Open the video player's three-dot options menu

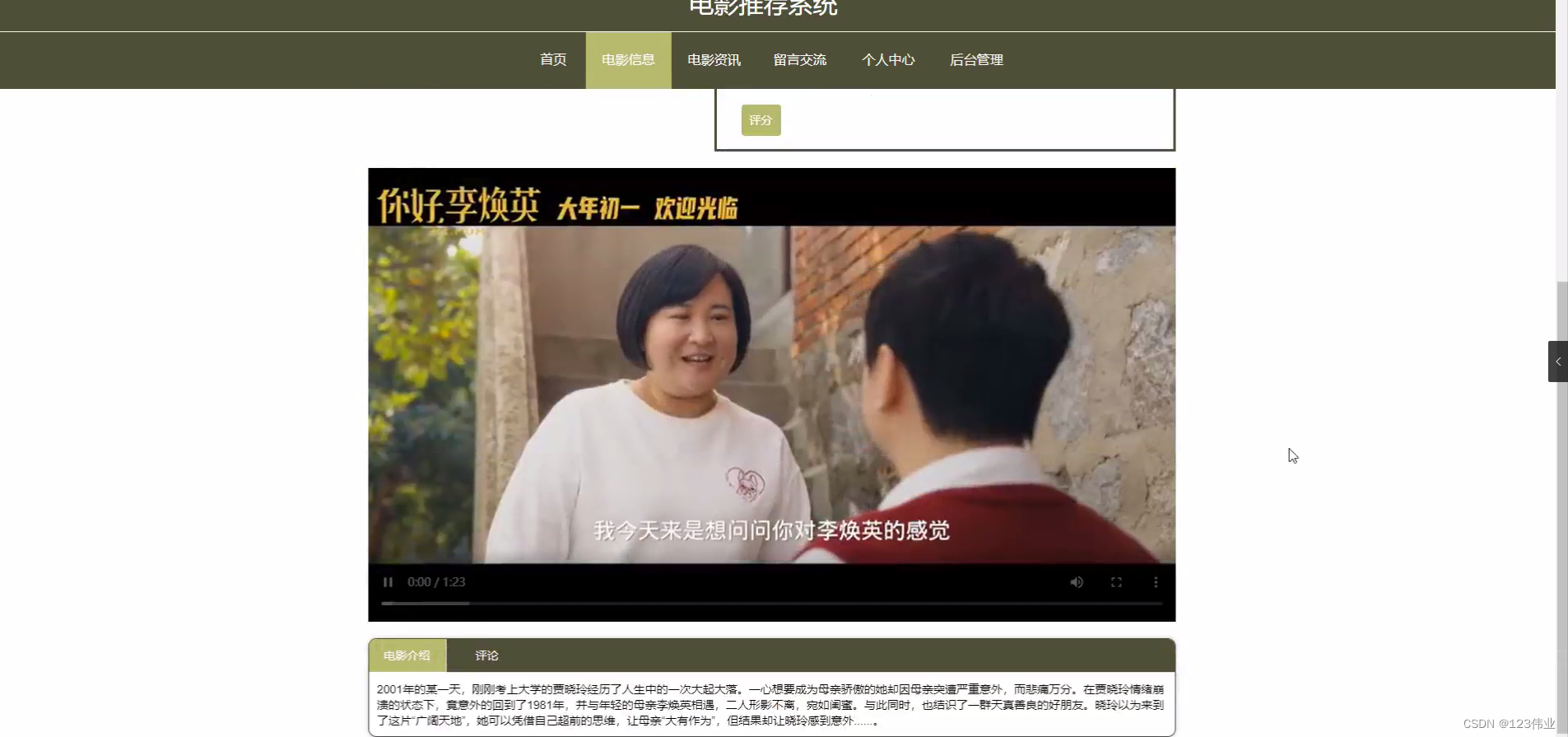pyautogui.click(x=1156, y=582)
